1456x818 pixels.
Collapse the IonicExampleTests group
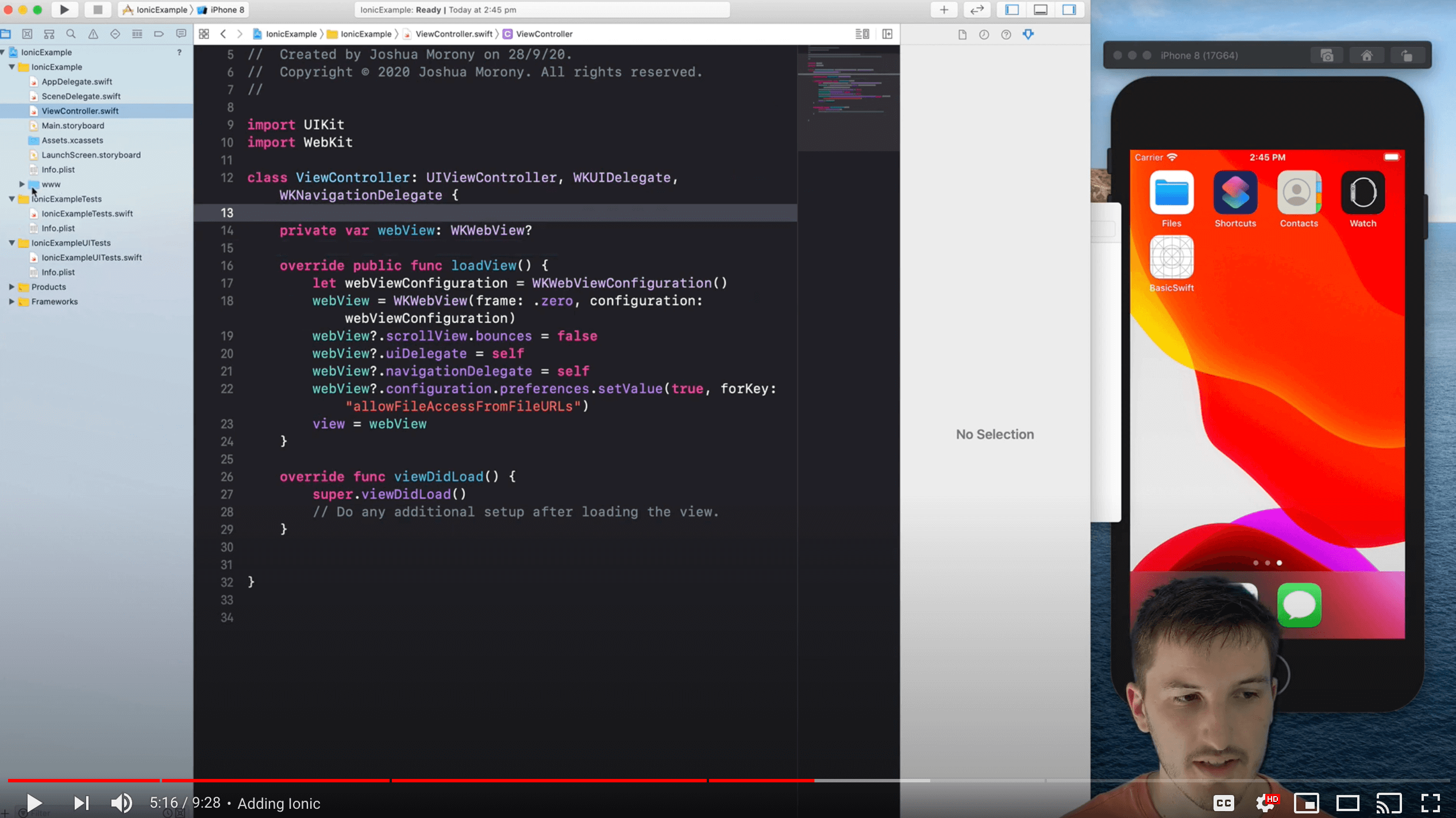(x=11, y=199)
